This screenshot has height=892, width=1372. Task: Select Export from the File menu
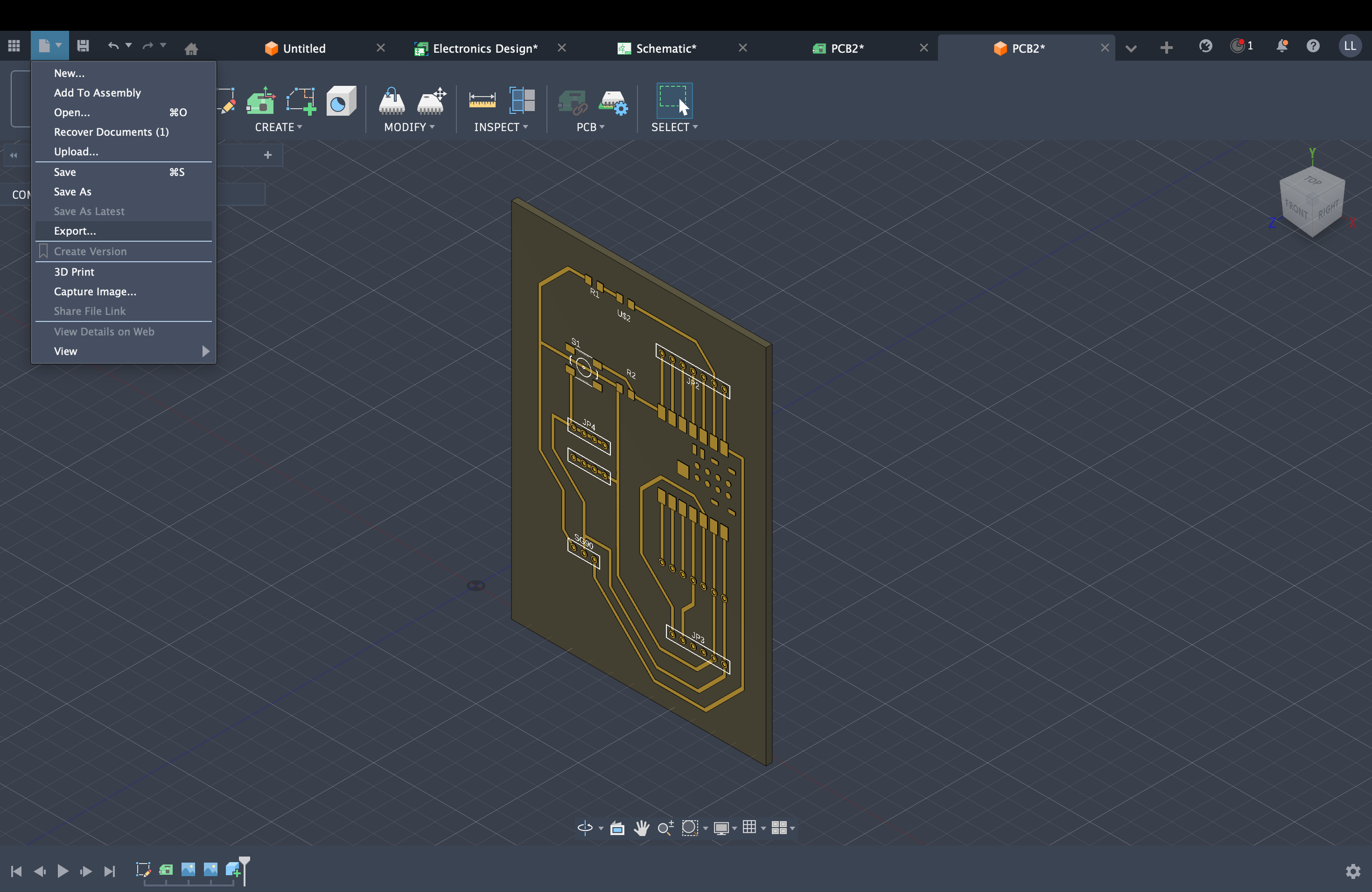(75, 230)
